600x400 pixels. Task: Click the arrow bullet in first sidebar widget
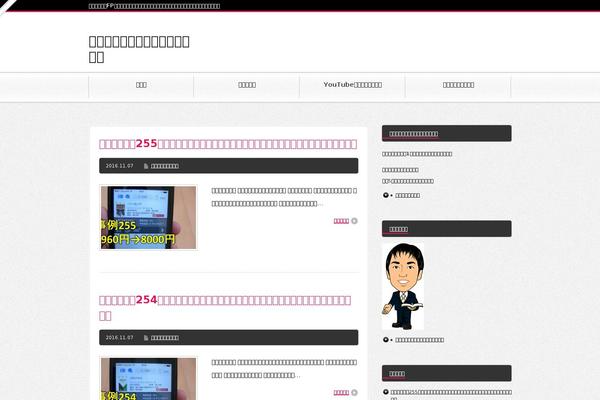386,195
